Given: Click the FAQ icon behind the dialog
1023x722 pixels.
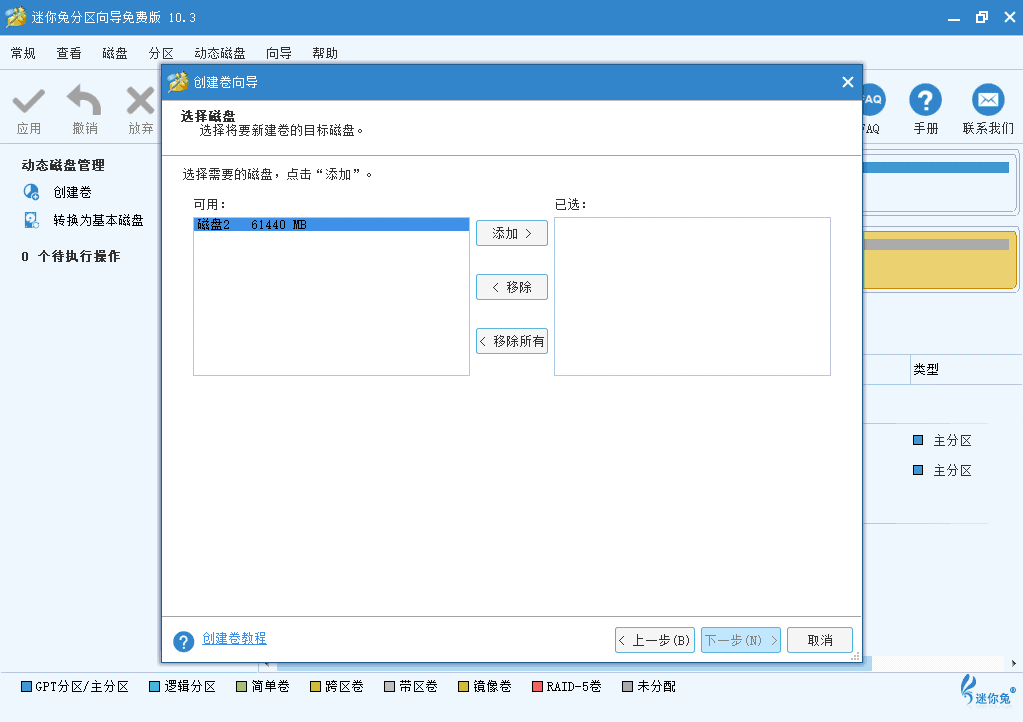Looking at the screenshot, I should (873, 100).
